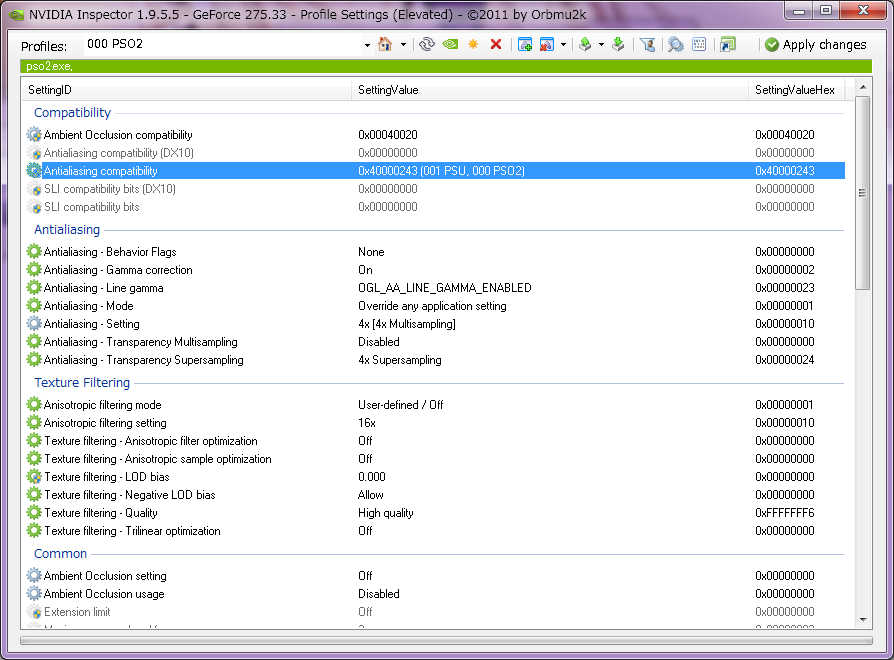Sort by the SettingID column header

[x=186, y=90]
